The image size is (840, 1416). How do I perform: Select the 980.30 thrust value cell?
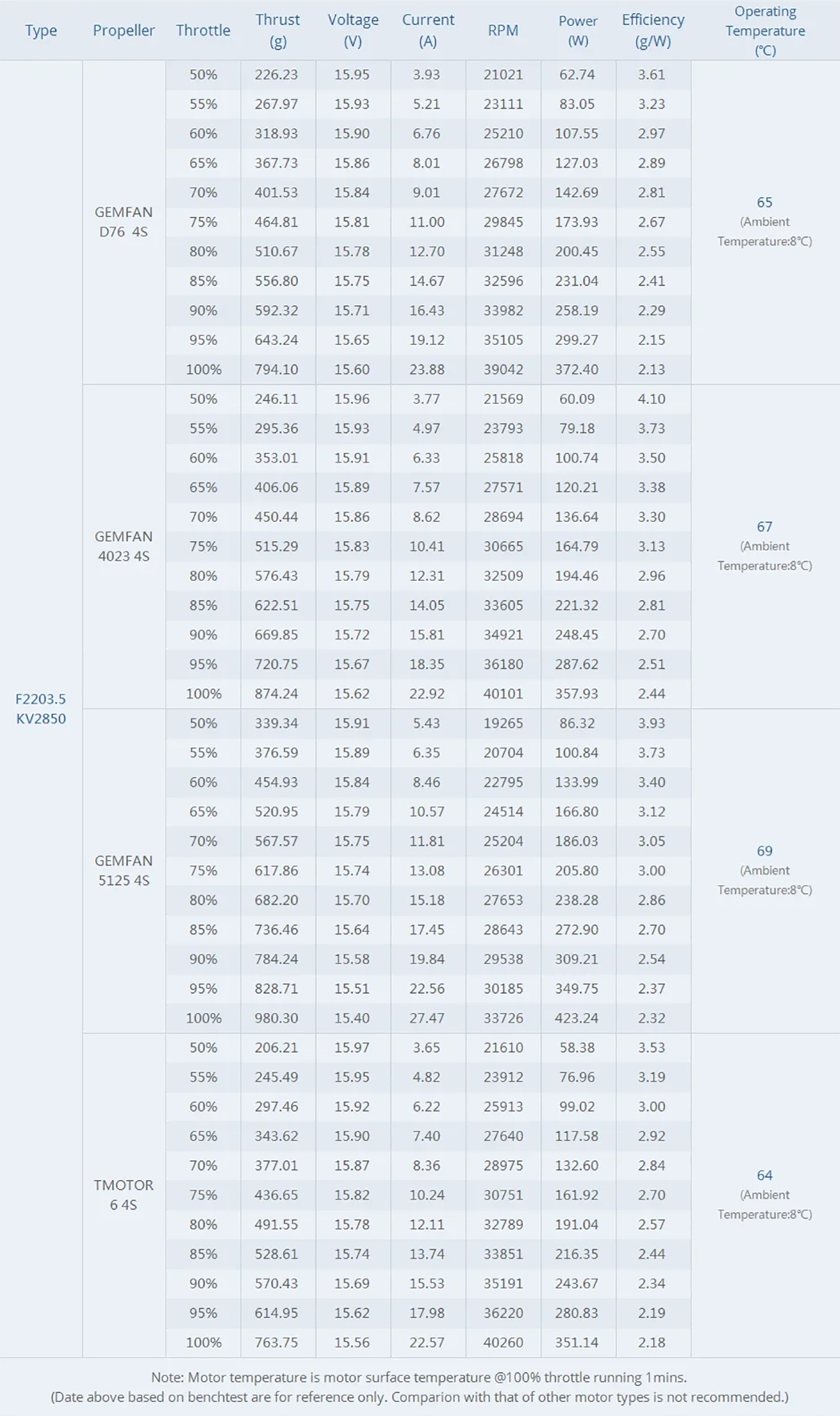276,1018
